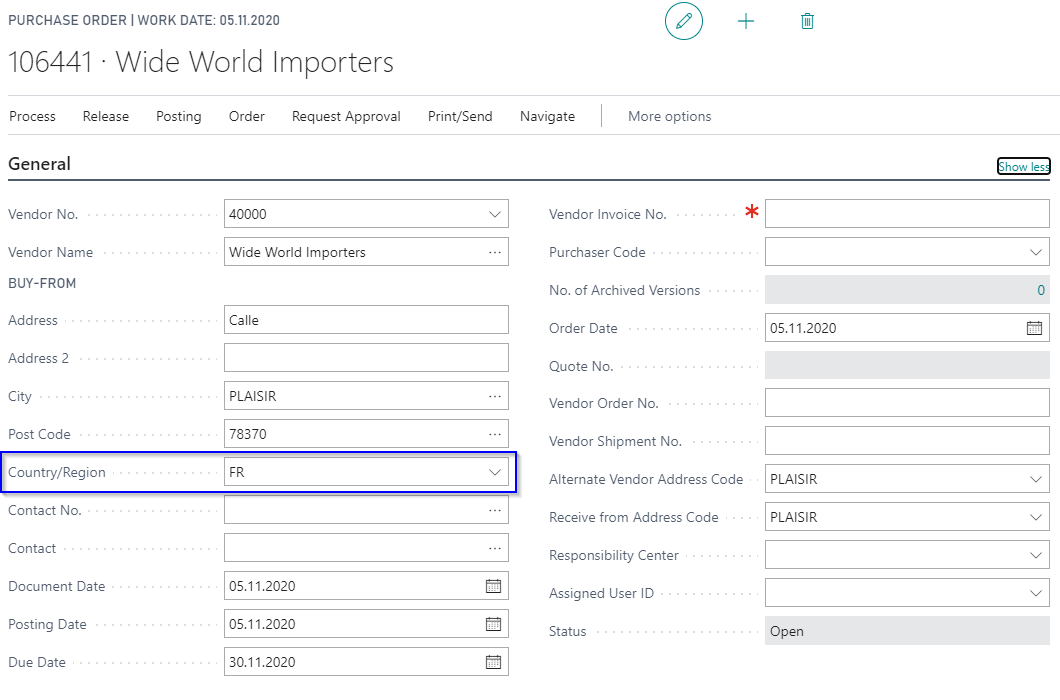Screen dimensions: 1060x700
Task: Click More options
Action: [669, 116]
